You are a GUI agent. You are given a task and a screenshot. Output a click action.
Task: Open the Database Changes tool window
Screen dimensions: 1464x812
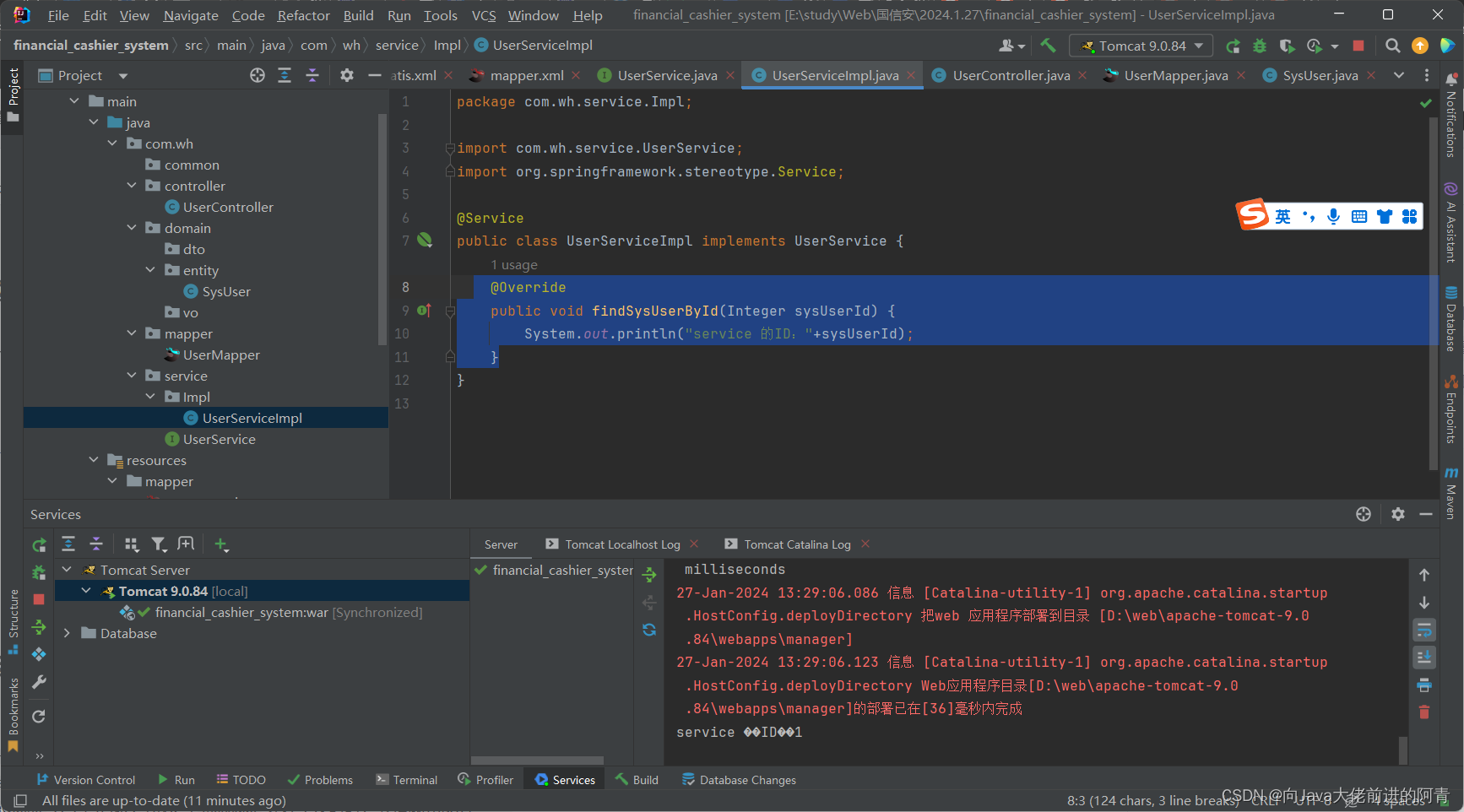coord(739,780)
